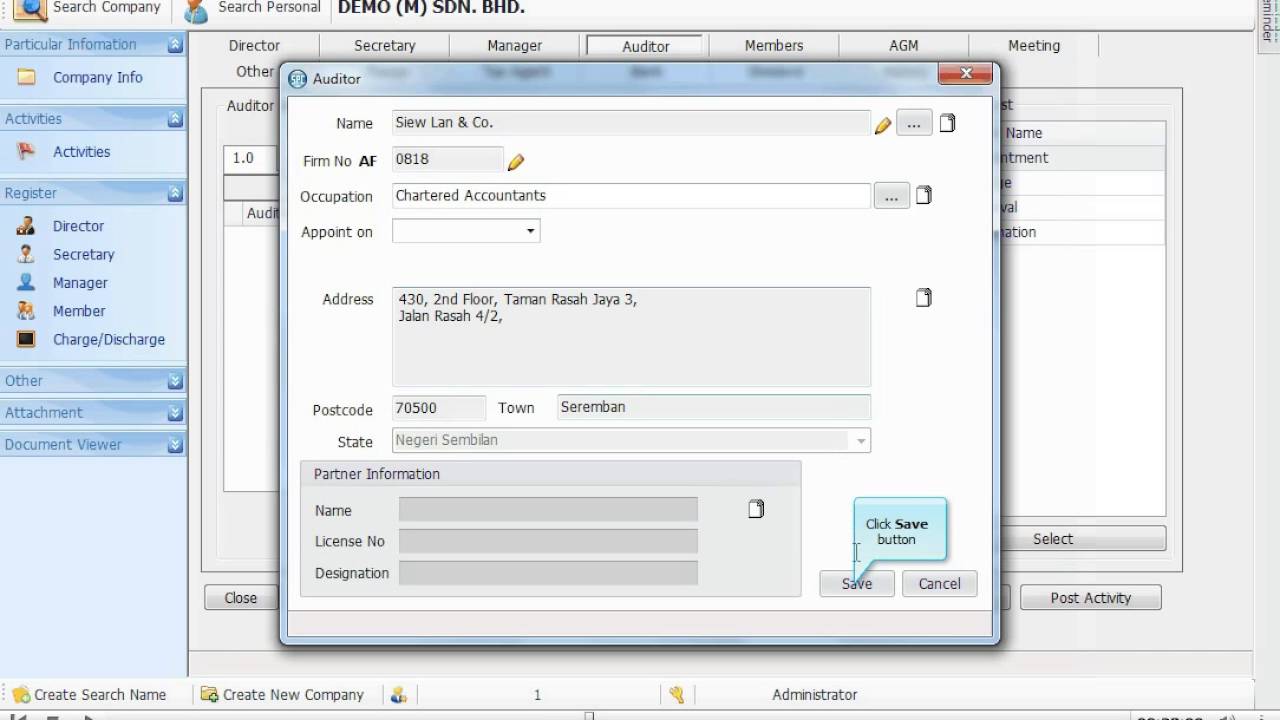
Task: Expand the Other sidebar section
Action: pyautogui.click(x=175, y=381)
